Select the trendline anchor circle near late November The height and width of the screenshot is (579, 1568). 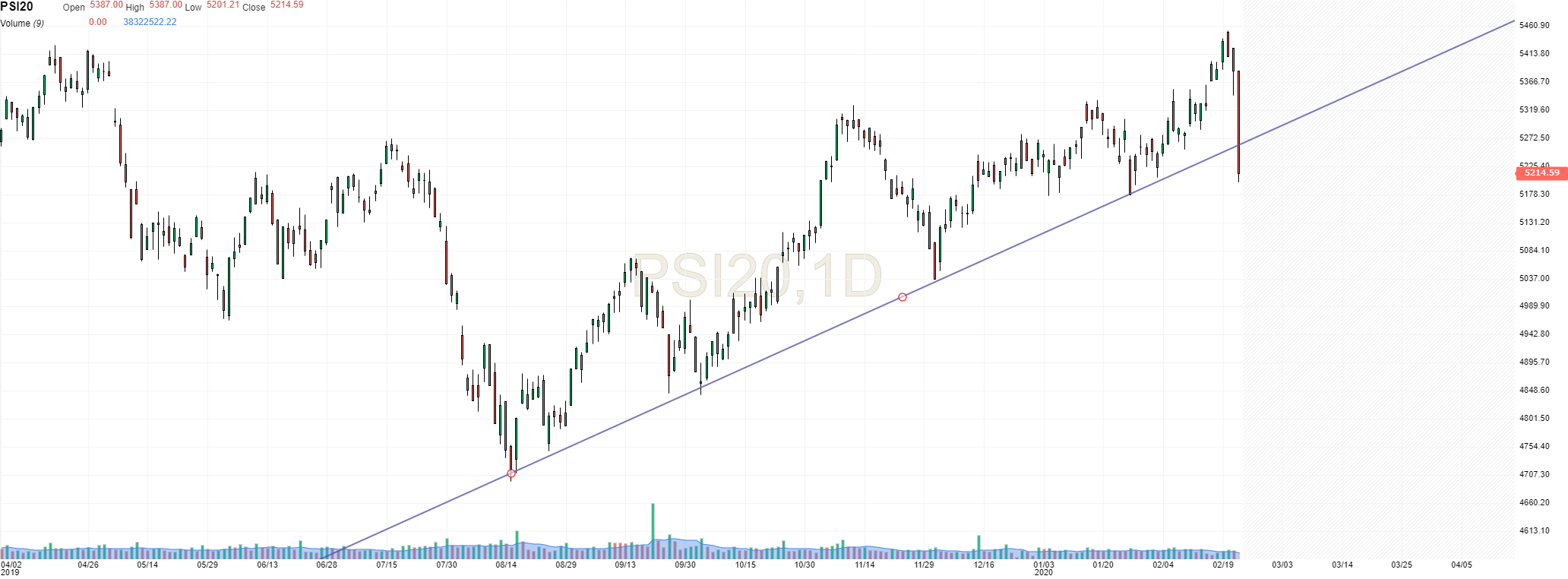tap(903, 297)
